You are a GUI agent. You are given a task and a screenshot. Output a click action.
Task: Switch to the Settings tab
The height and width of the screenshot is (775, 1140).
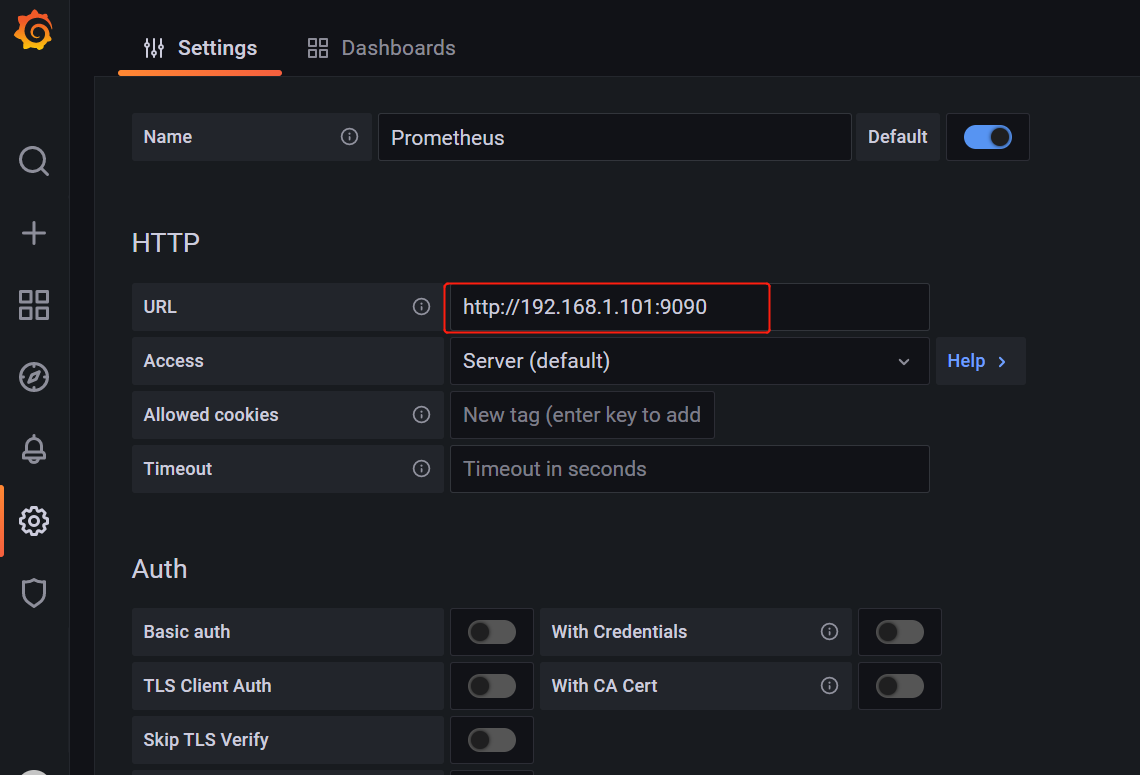pyautogui.click(x=200, y=48)
